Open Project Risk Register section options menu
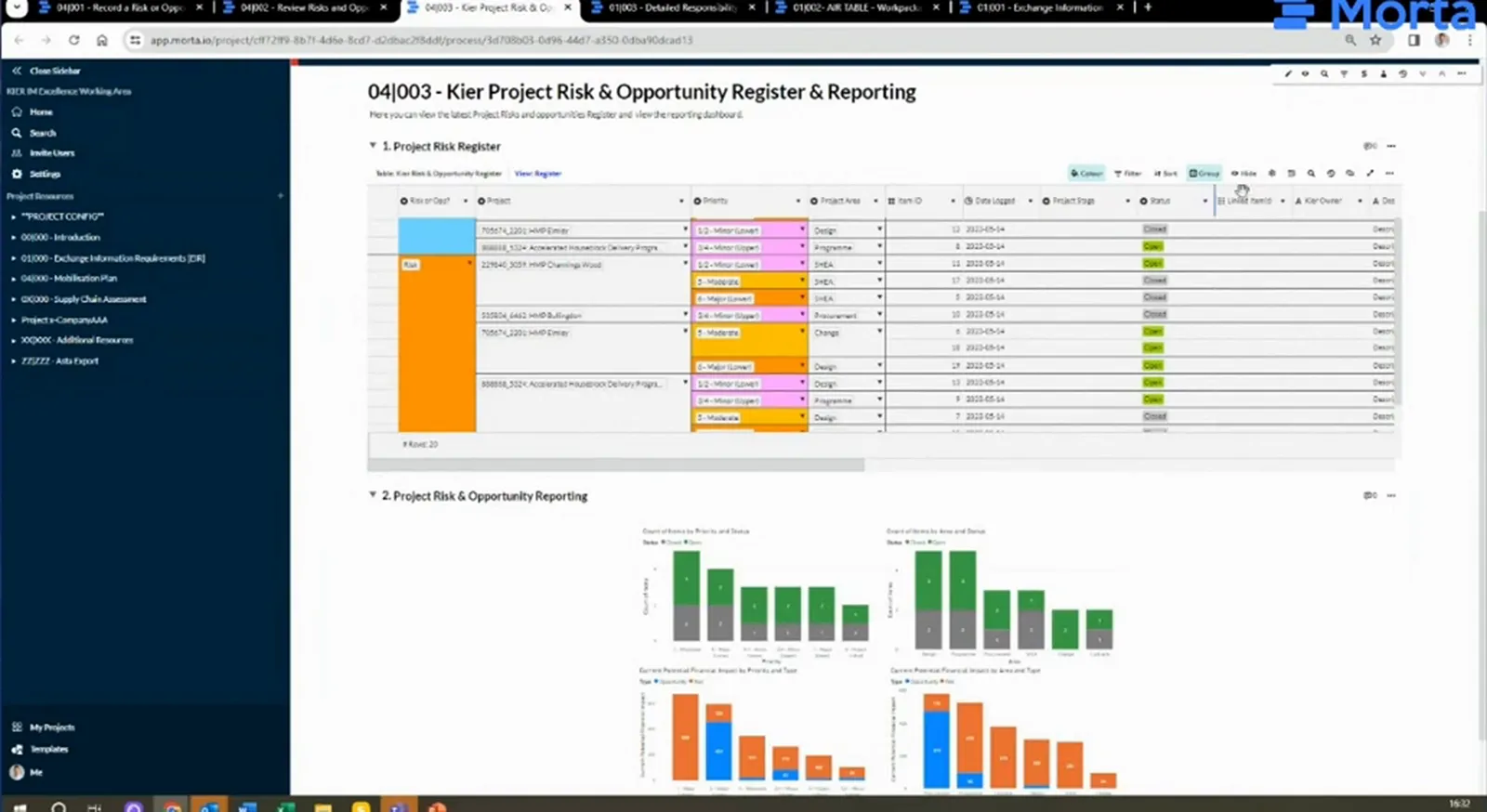Screen dimensions: 1487x812 pos(1391,146)
